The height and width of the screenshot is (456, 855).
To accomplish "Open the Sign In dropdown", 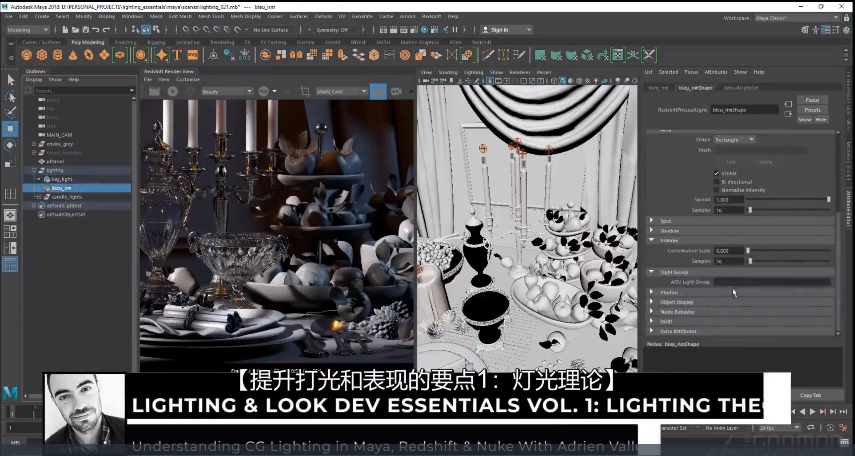I will point(506,30).
